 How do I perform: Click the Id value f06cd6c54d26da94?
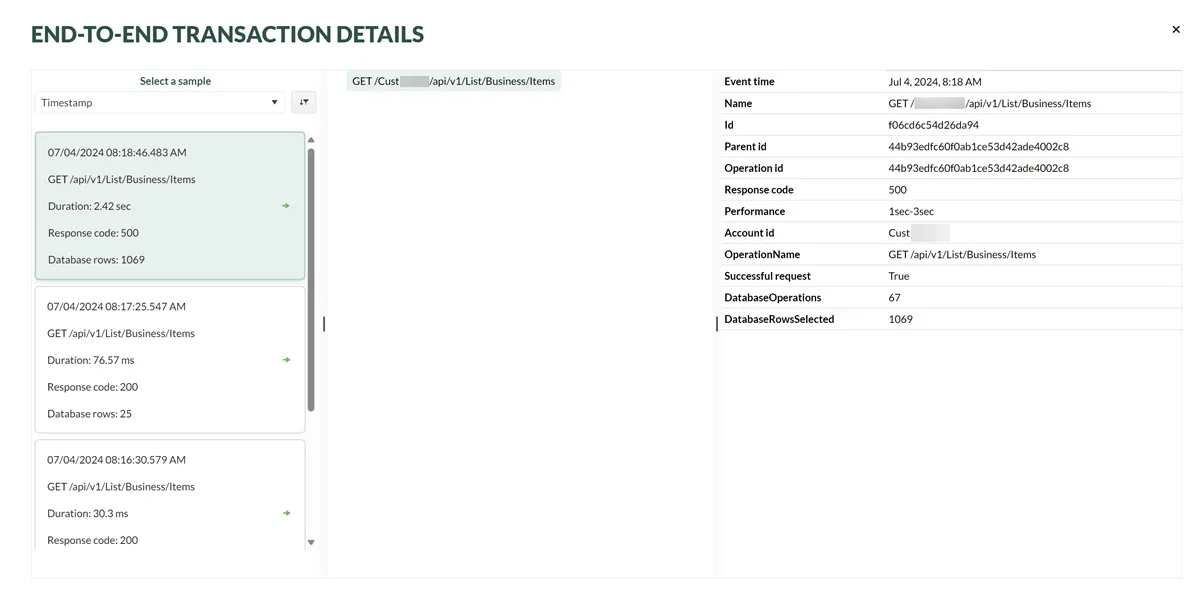point(933,125)
